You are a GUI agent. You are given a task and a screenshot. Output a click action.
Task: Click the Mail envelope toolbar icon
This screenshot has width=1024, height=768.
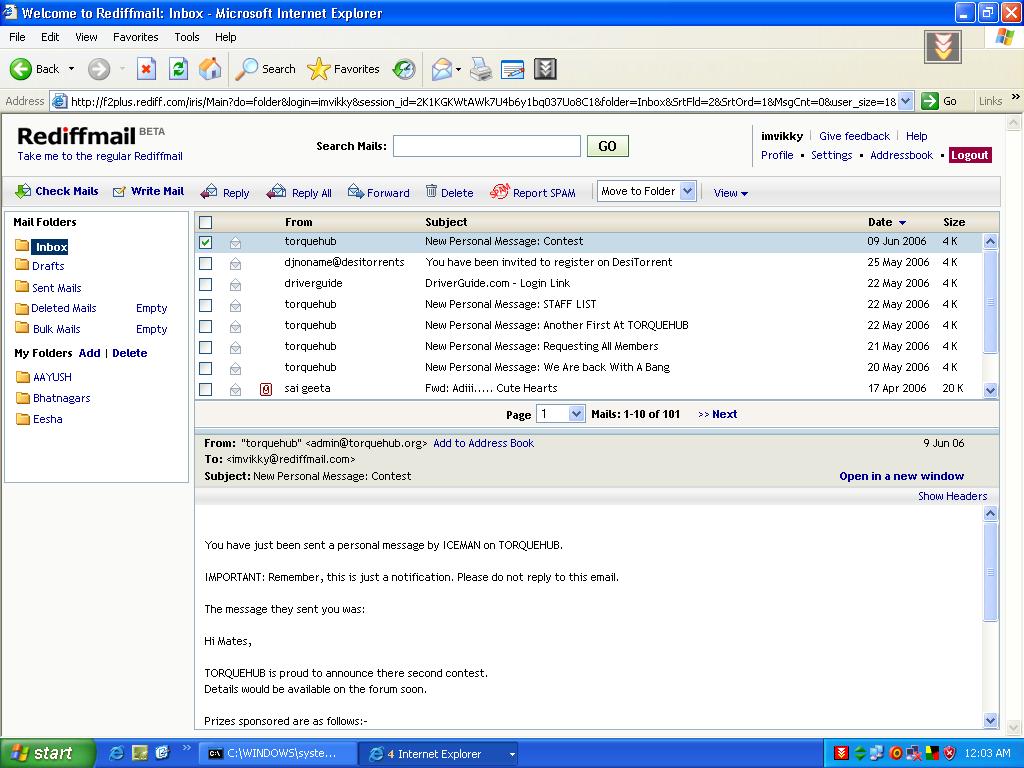(441, 69)
